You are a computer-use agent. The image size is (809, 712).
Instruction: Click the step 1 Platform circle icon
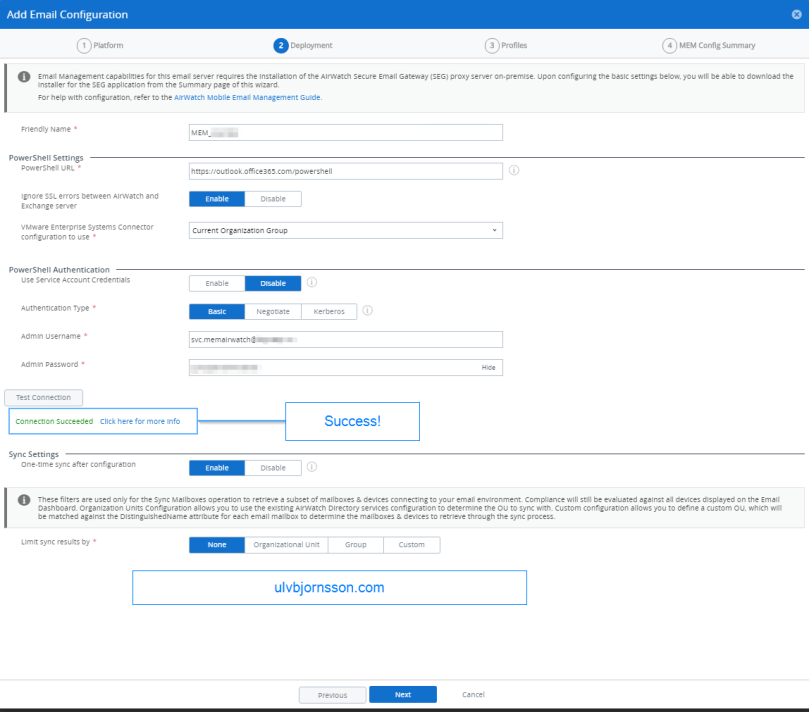[82, 45]
